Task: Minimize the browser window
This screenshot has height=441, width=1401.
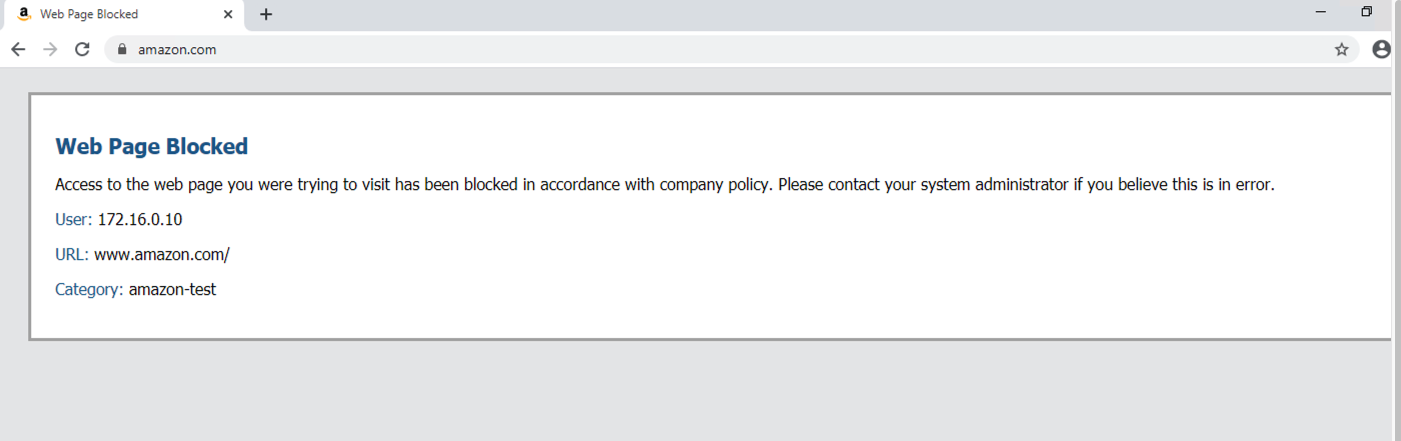Action: pos(1321,12)
